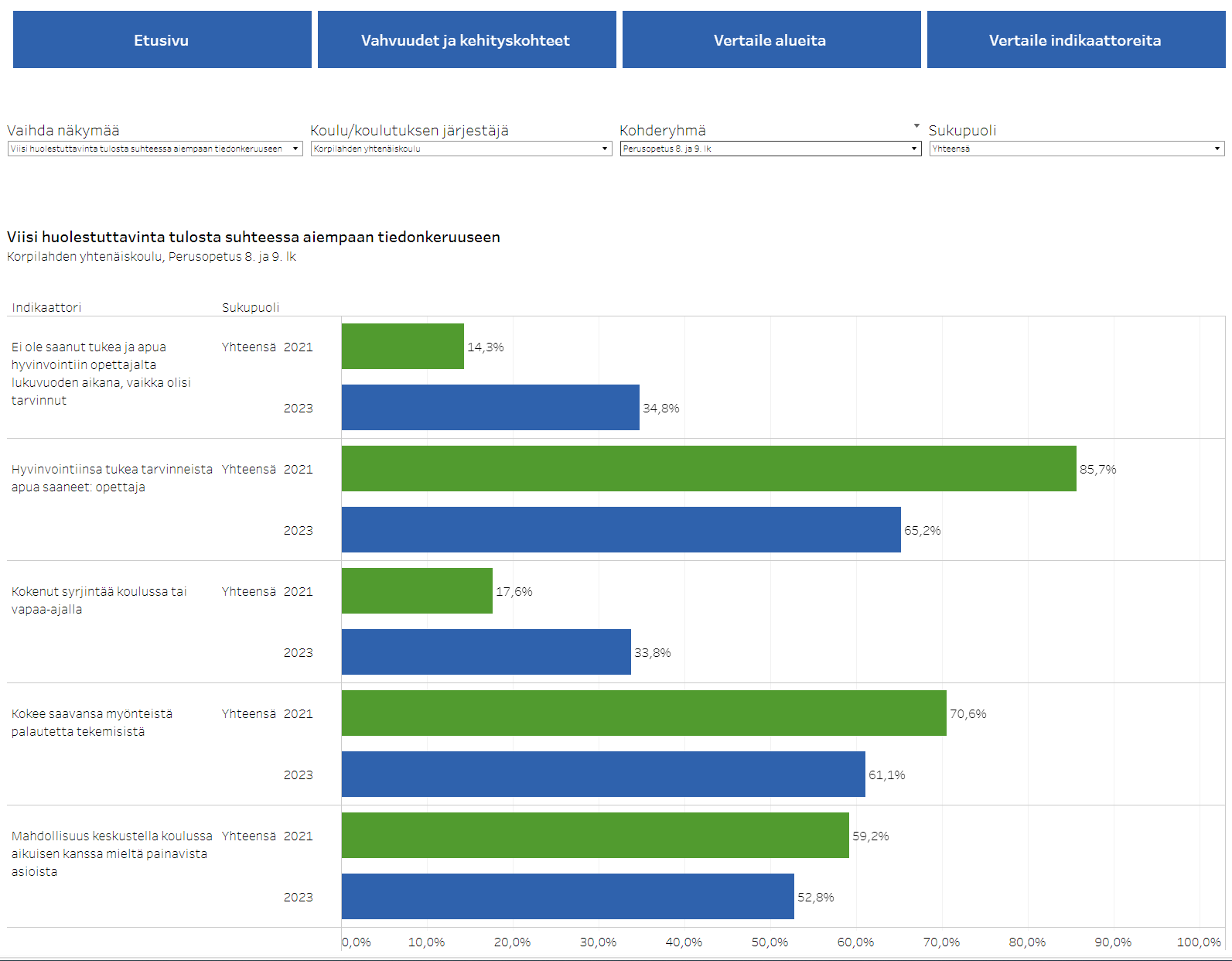1232x961 pixels.
Task: Open Koulu/koulutuksen järjestäjä dropdown
Action: coord(461,149)
